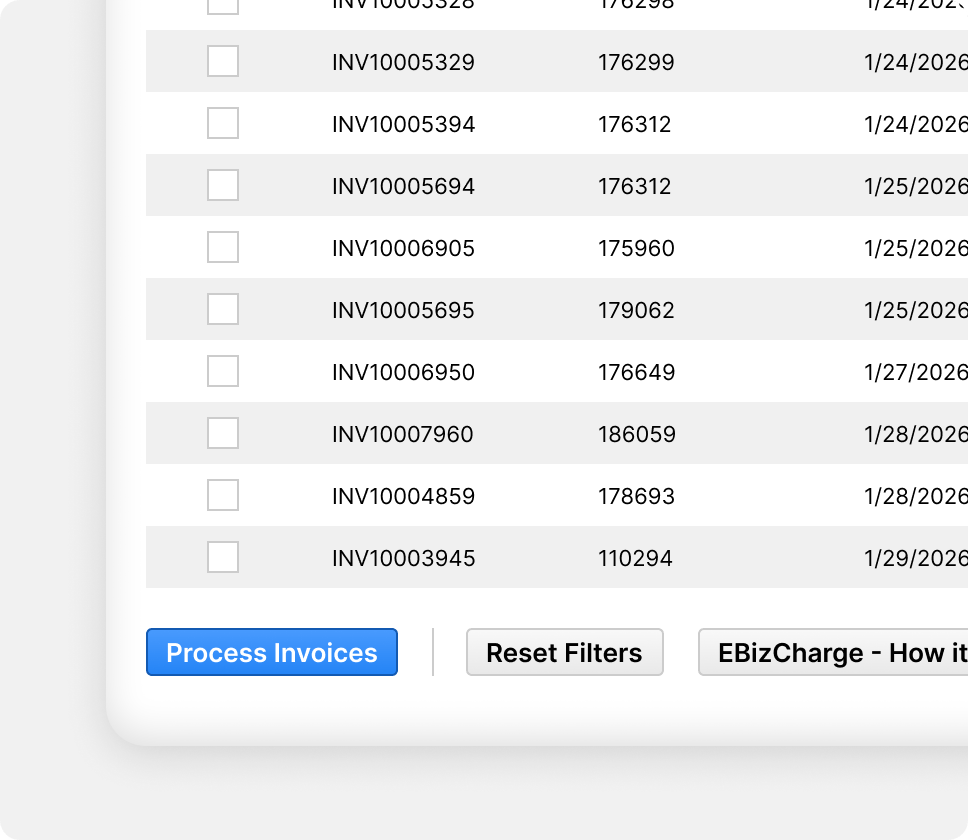
Task: Enable the checkbox beside INV10006905
Action: [x=222, y=248]
